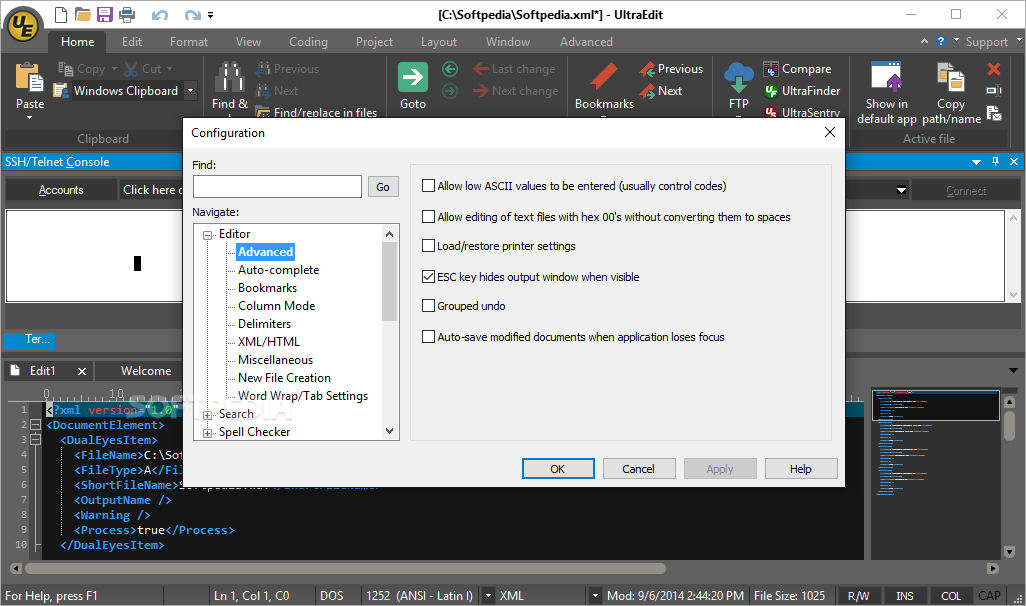
Task: Close the Edit1 document tab
Action: tap(82, 371)
